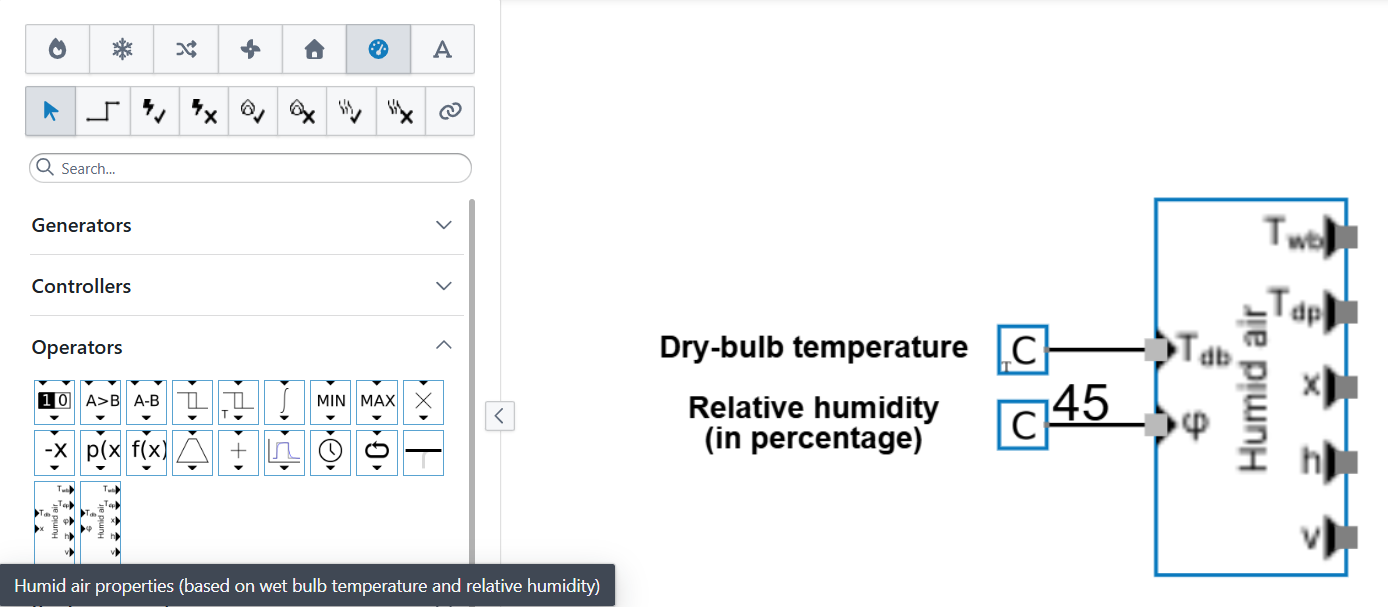
Task: Pick the step-shaped connection line tool
Action: coord(102,111)
